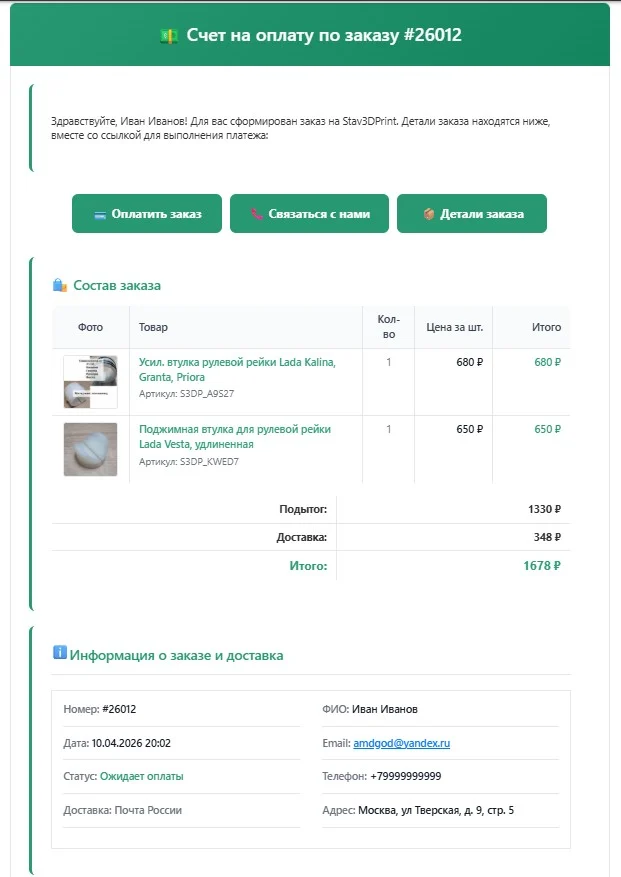Click the grand total 1678 ₽
Screen dimensions: 621x877
542,565
